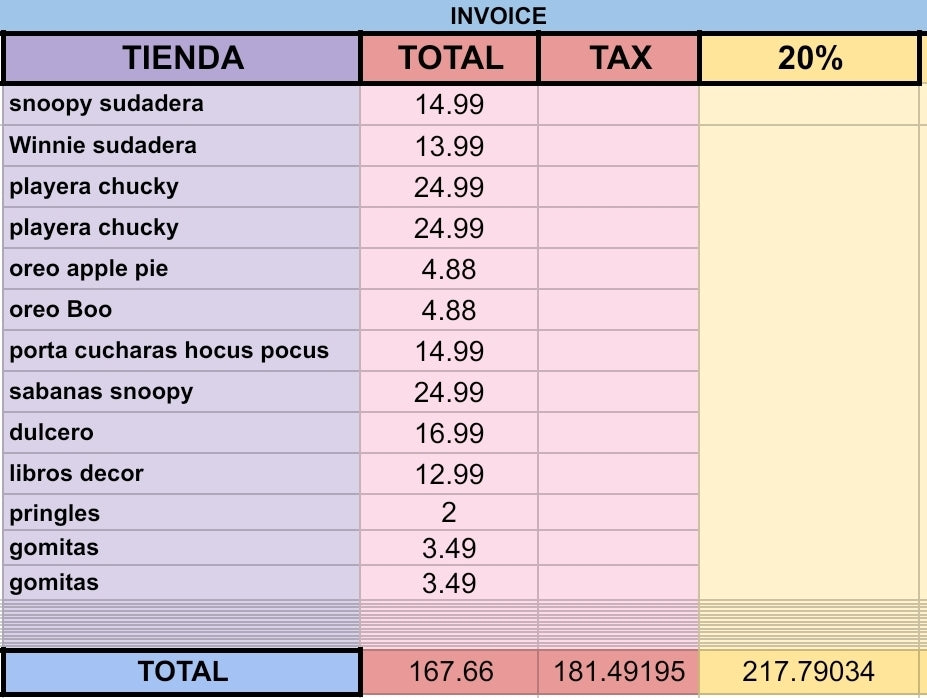Click the yellow 20% column header
Screen dimensions: 927x698
(x=809, y=58)
